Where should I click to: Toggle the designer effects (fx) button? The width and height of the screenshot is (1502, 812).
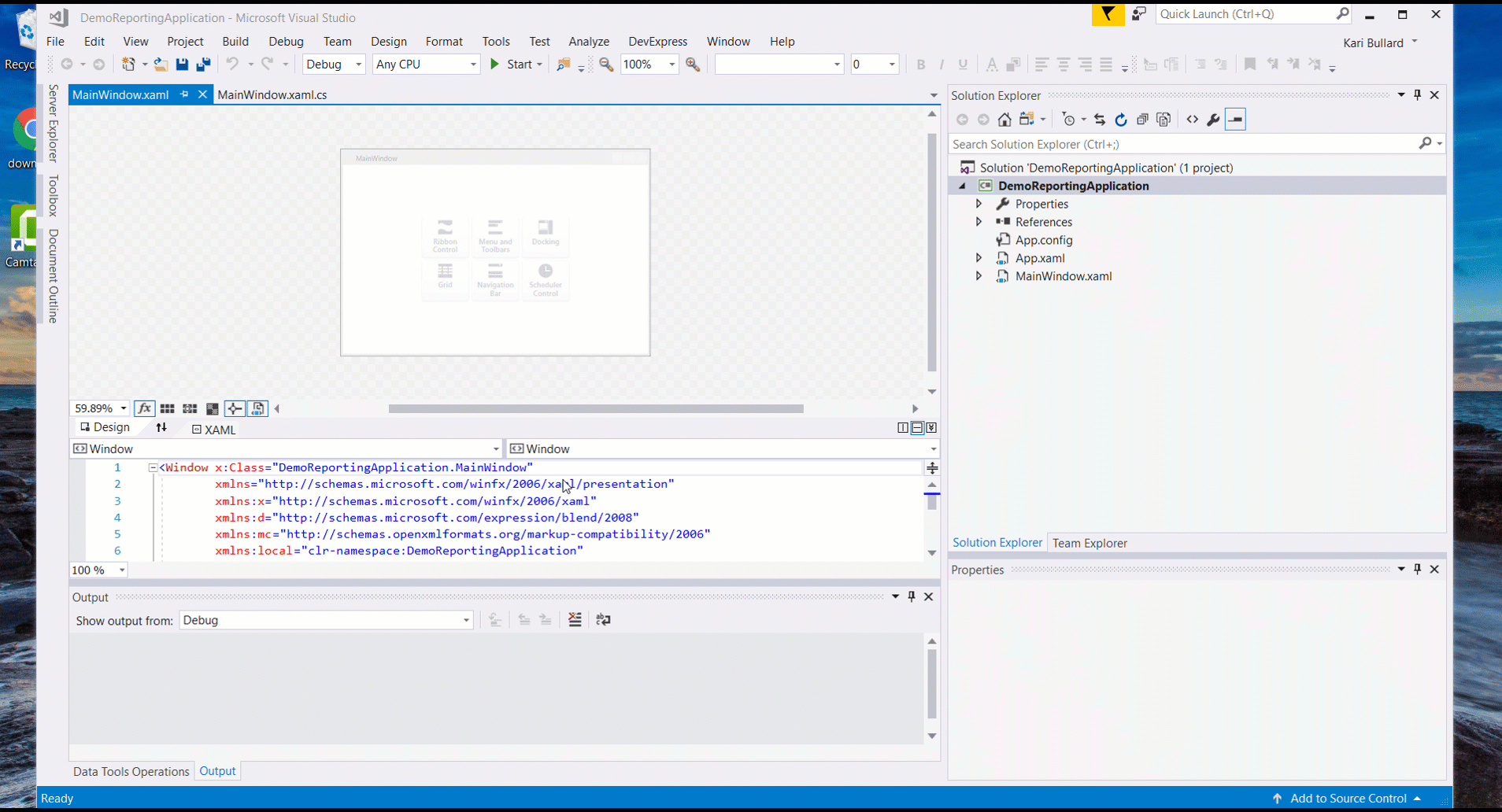point(144,408)
